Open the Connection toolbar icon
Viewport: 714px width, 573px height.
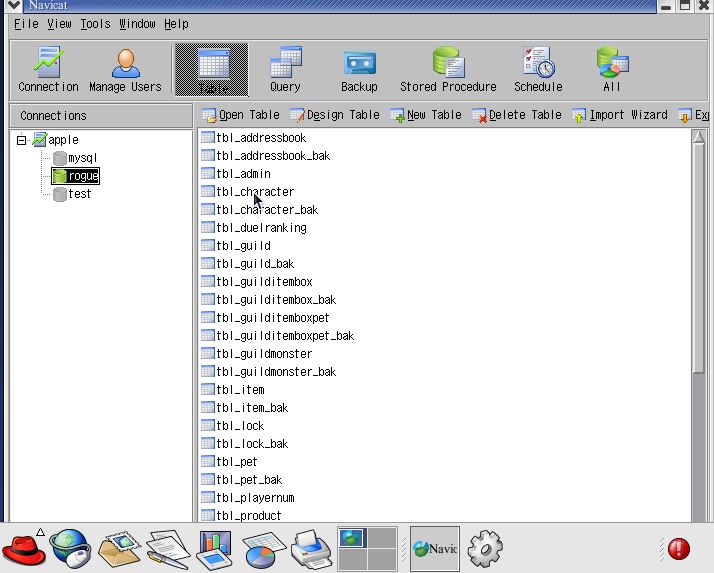48,70
